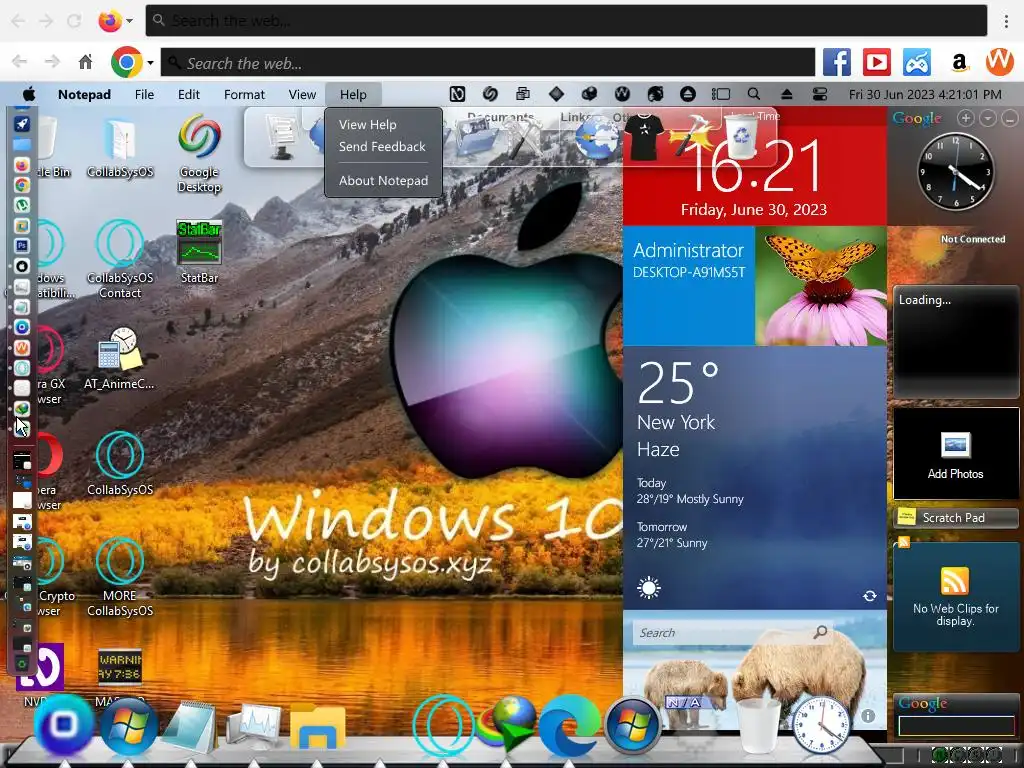Click the Search field on the bear tile
The width and height of the screenshot is (1024, 768).
731,632
